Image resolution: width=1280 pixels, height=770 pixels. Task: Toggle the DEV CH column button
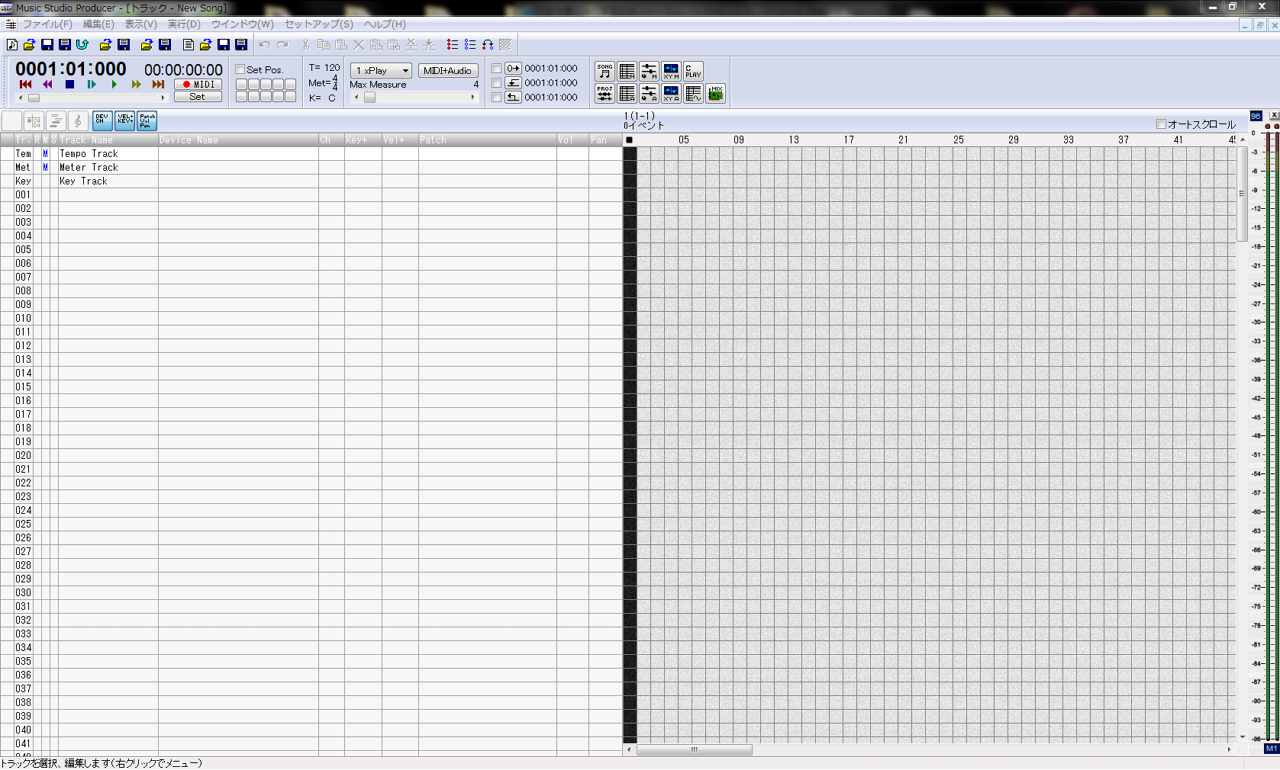[102, 120]
